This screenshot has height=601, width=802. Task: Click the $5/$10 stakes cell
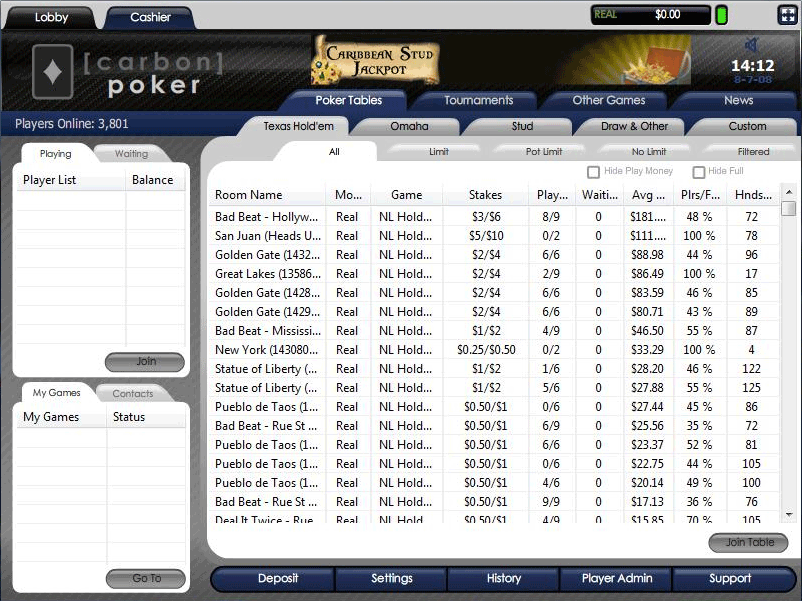tap(486, 236)
